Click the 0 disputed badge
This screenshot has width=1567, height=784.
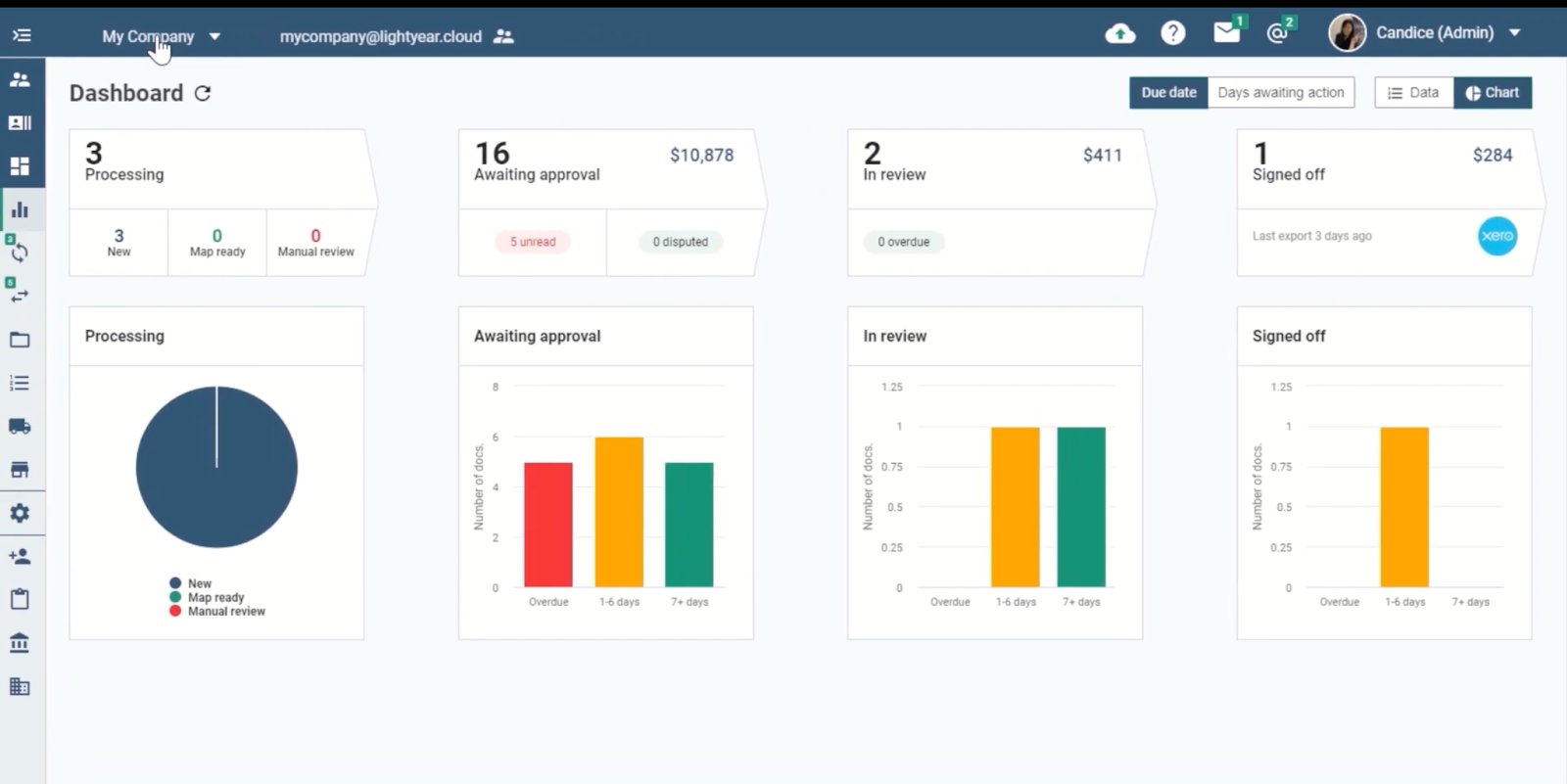[680, 242]
